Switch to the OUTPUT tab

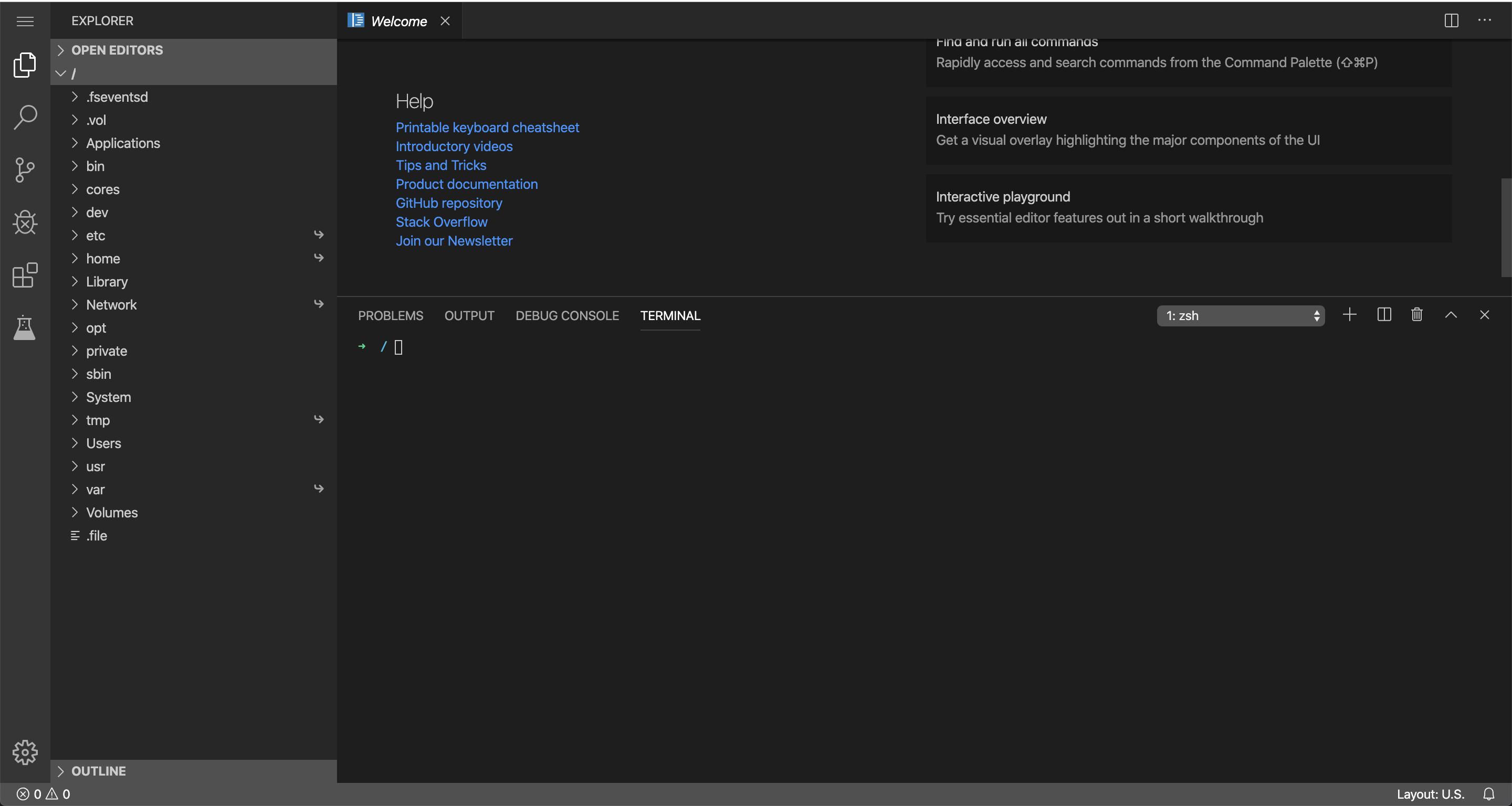pos(469,315)
